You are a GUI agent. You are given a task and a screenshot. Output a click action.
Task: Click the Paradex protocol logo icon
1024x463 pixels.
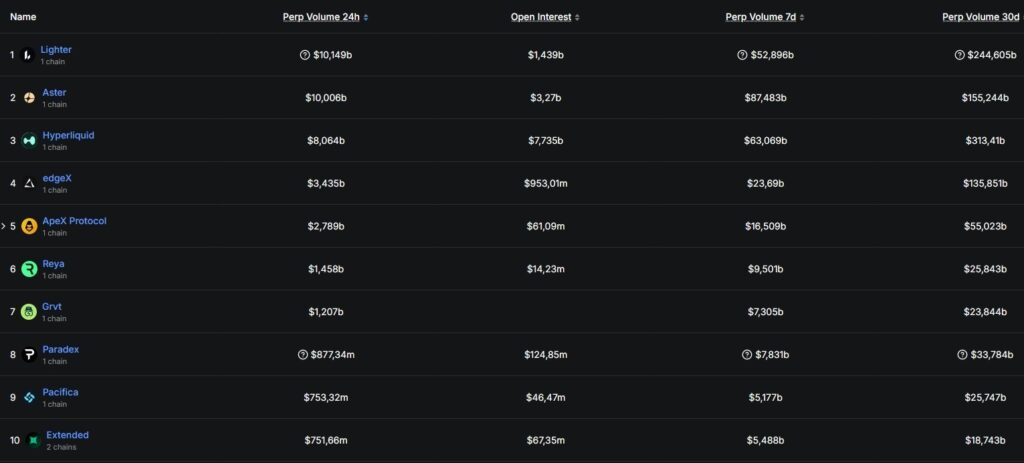pos(29,355)
